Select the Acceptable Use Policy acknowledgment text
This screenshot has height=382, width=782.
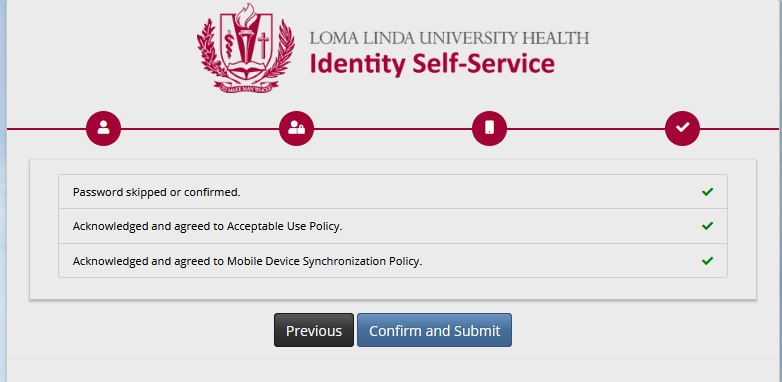[207, 226]
